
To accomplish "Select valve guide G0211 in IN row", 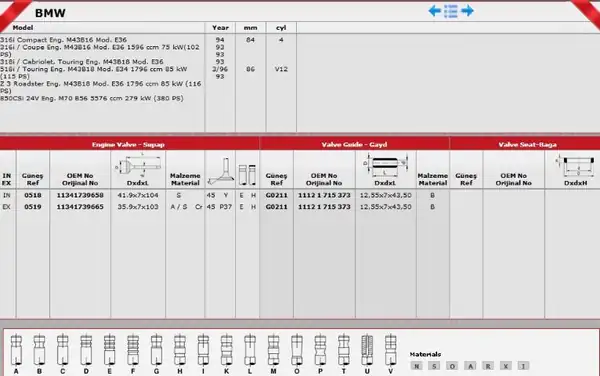I will click(x=276, y=195).
